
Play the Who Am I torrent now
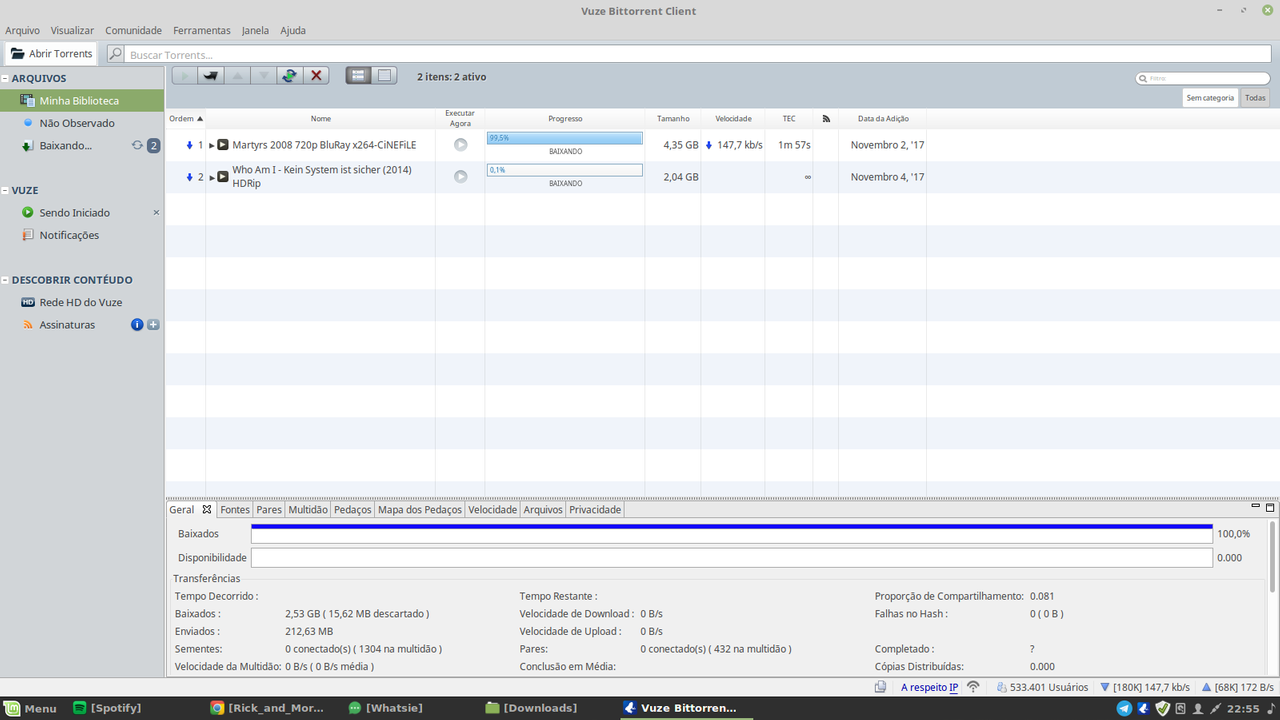(460, 177)
